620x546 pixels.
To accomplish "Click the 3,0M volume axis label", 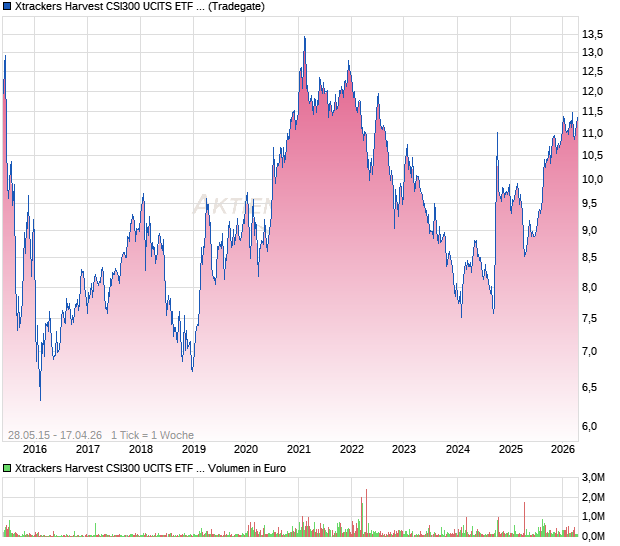I will (593, 478).
